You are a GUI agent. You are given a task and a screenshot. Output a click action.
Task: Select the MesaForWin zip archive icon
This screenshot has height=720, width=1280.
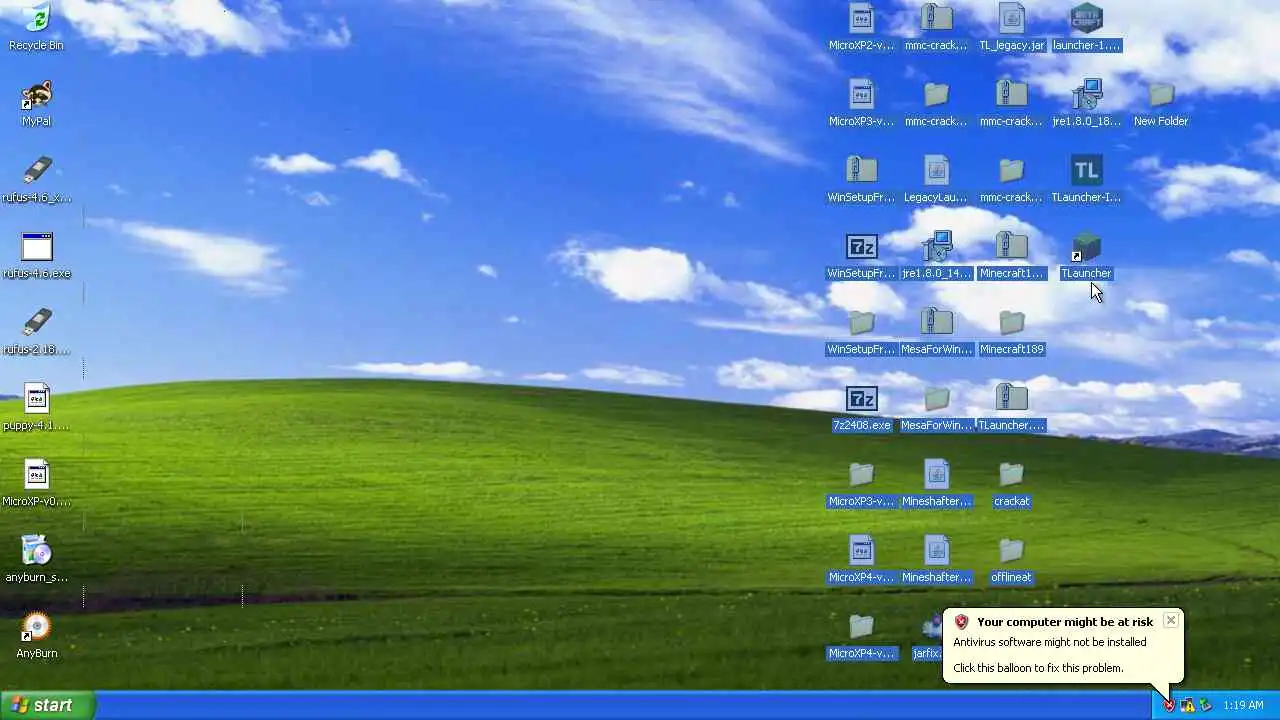(x=936, y=331)
